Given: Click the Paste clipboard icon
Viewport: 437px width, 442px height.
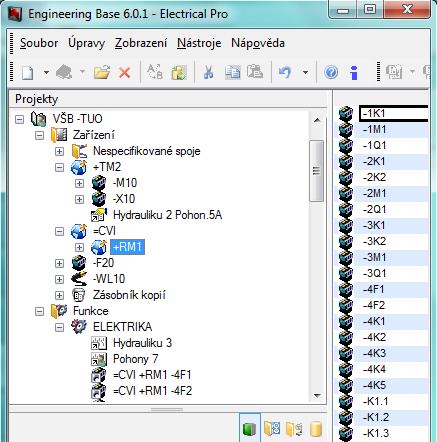Looking at the screenshot, I should click(x=255, y=72).
